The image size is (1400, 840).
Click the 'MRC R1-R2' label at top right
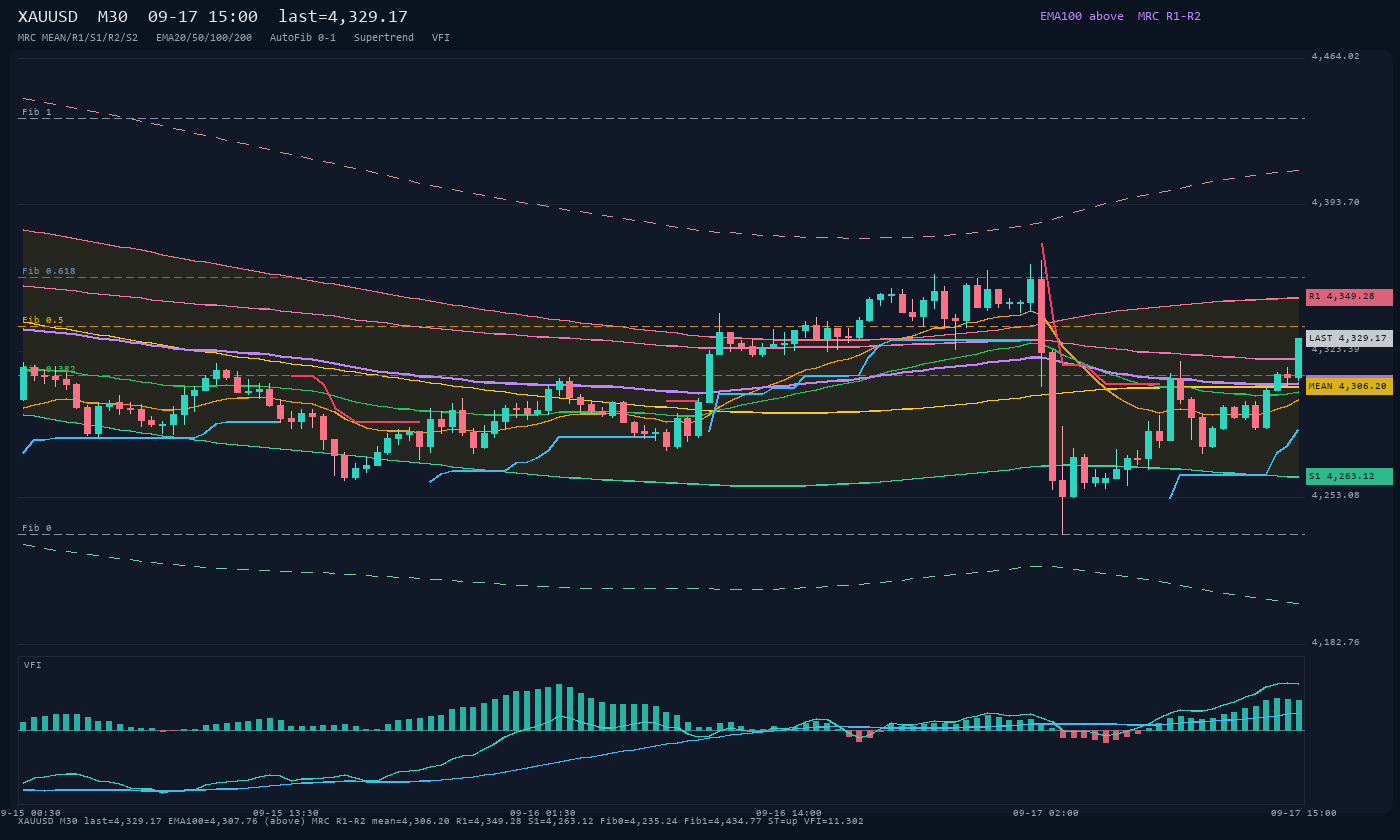click(1169, 16)
